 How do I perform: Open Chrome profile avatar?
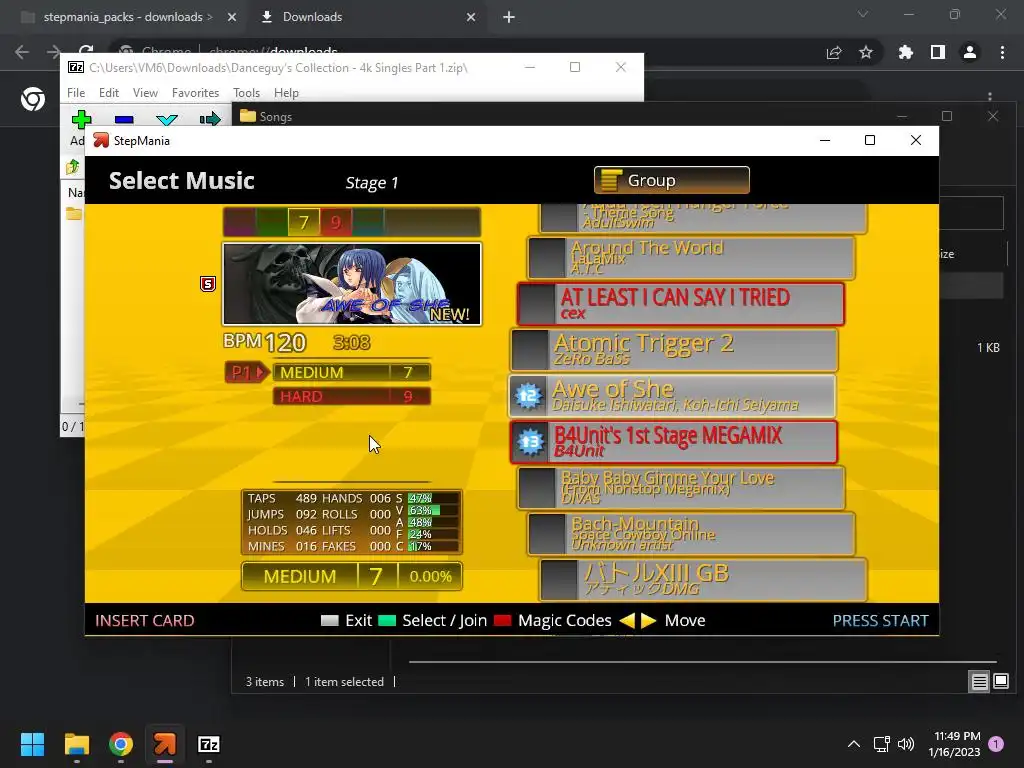(x=970, y=52)
